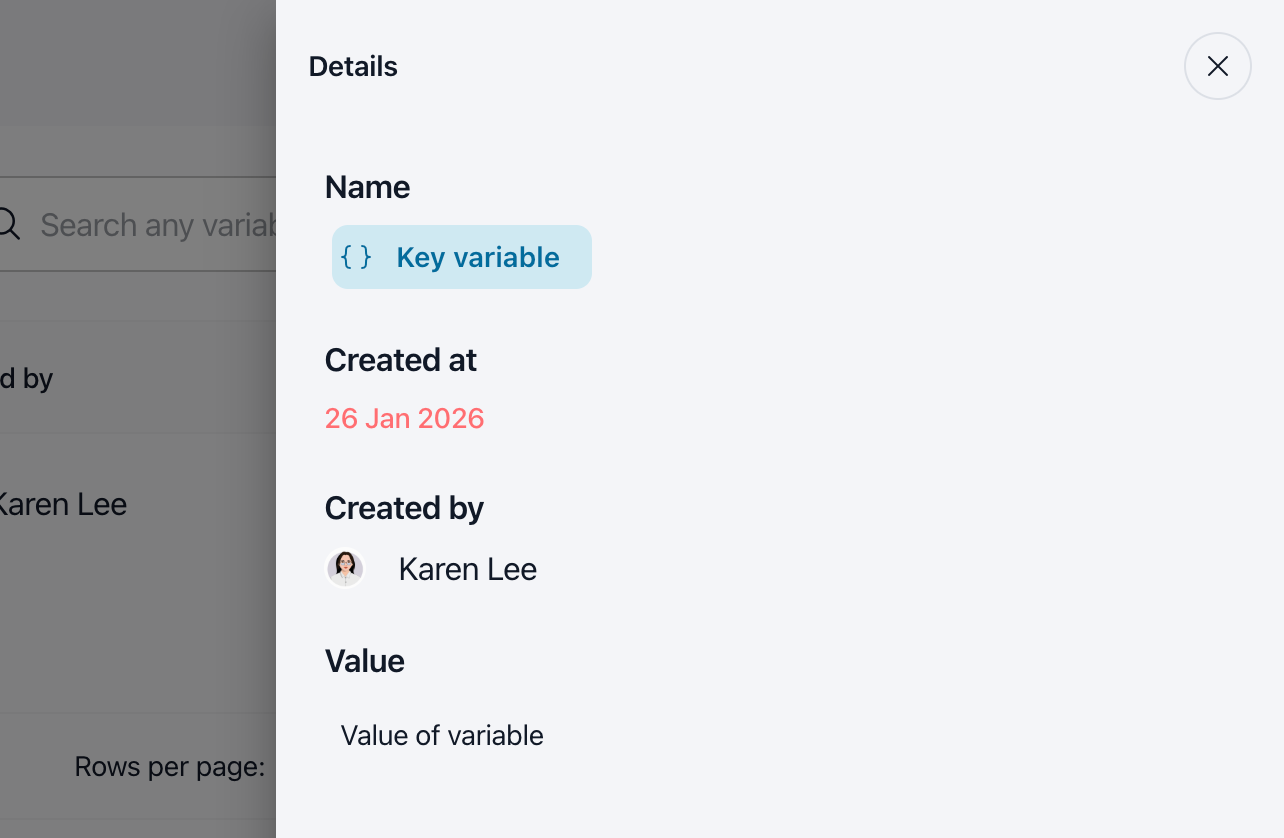Click Karen Lee's avatar picture
This screenshot has height=838, width=1284.
(x=345, y=568)
